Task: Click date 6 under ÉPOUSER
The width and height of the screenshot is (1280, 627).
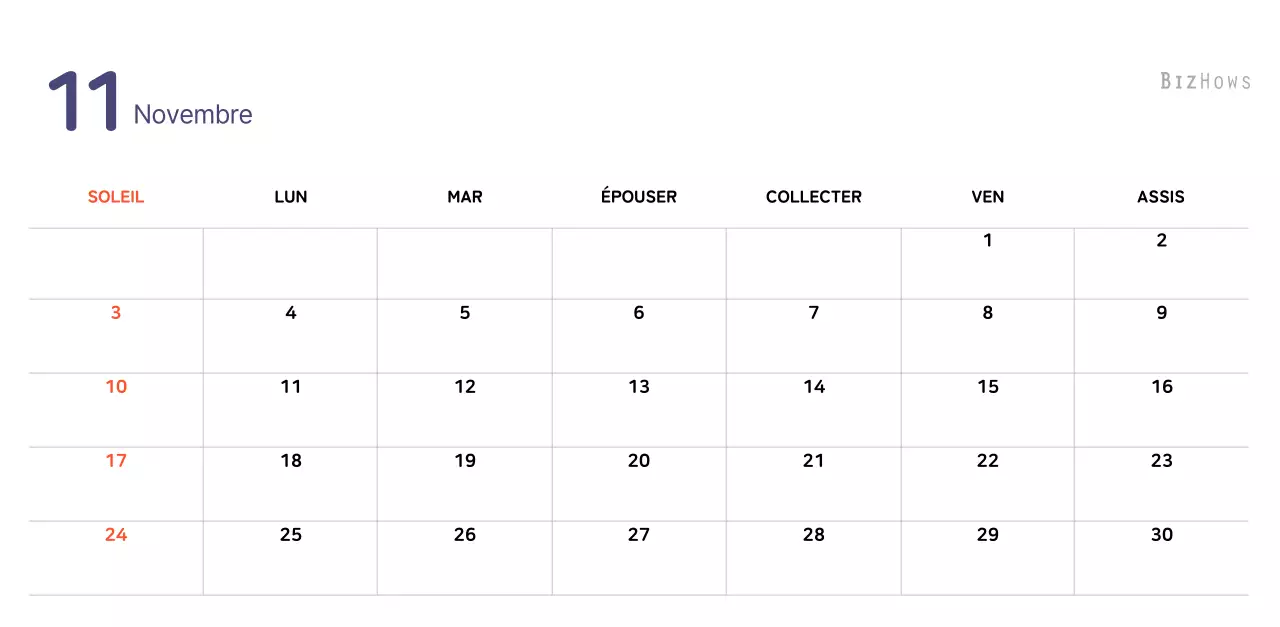Action: point(639,313)
